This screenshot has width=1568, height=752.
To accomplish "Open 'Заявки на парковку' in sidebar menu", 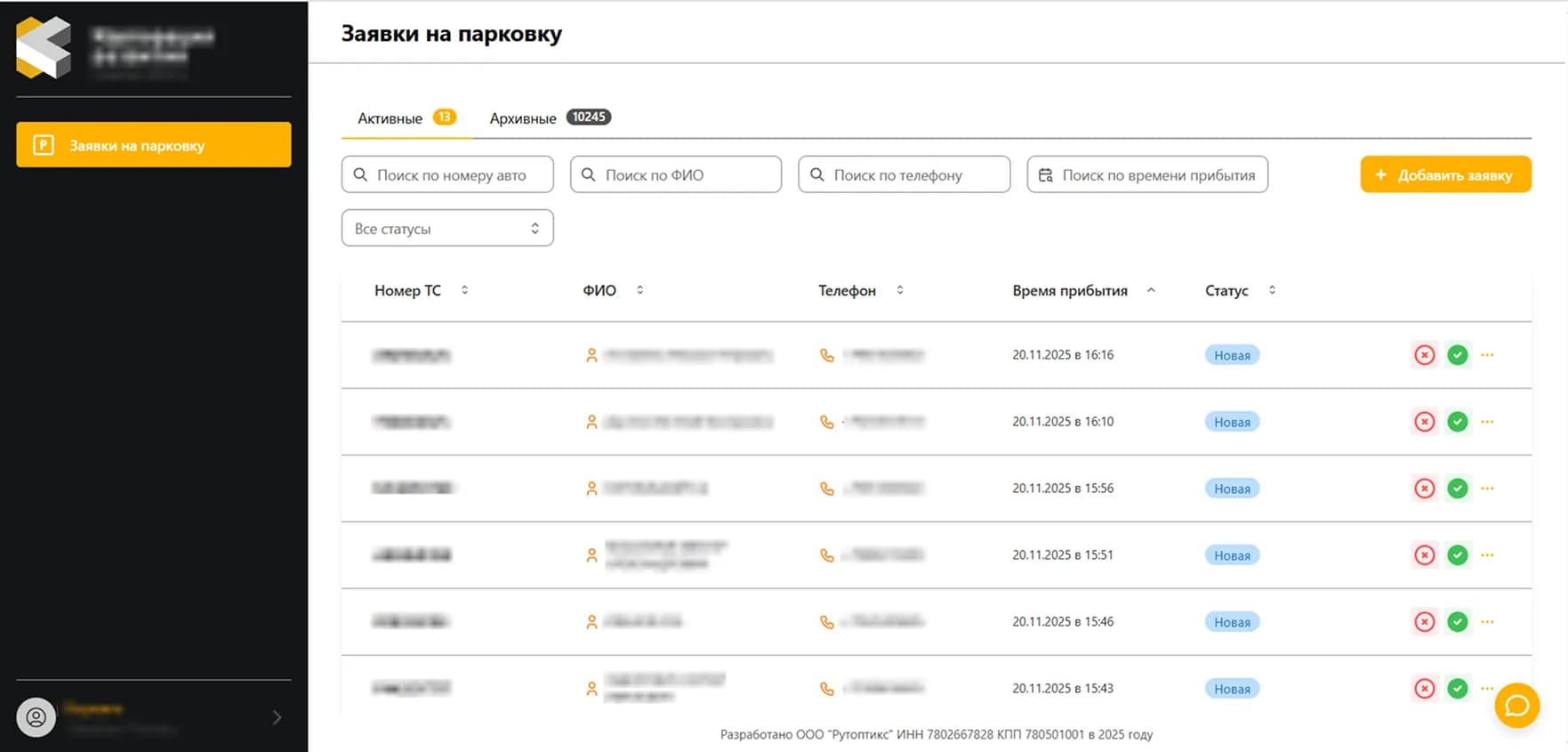I will click(154, 145).
